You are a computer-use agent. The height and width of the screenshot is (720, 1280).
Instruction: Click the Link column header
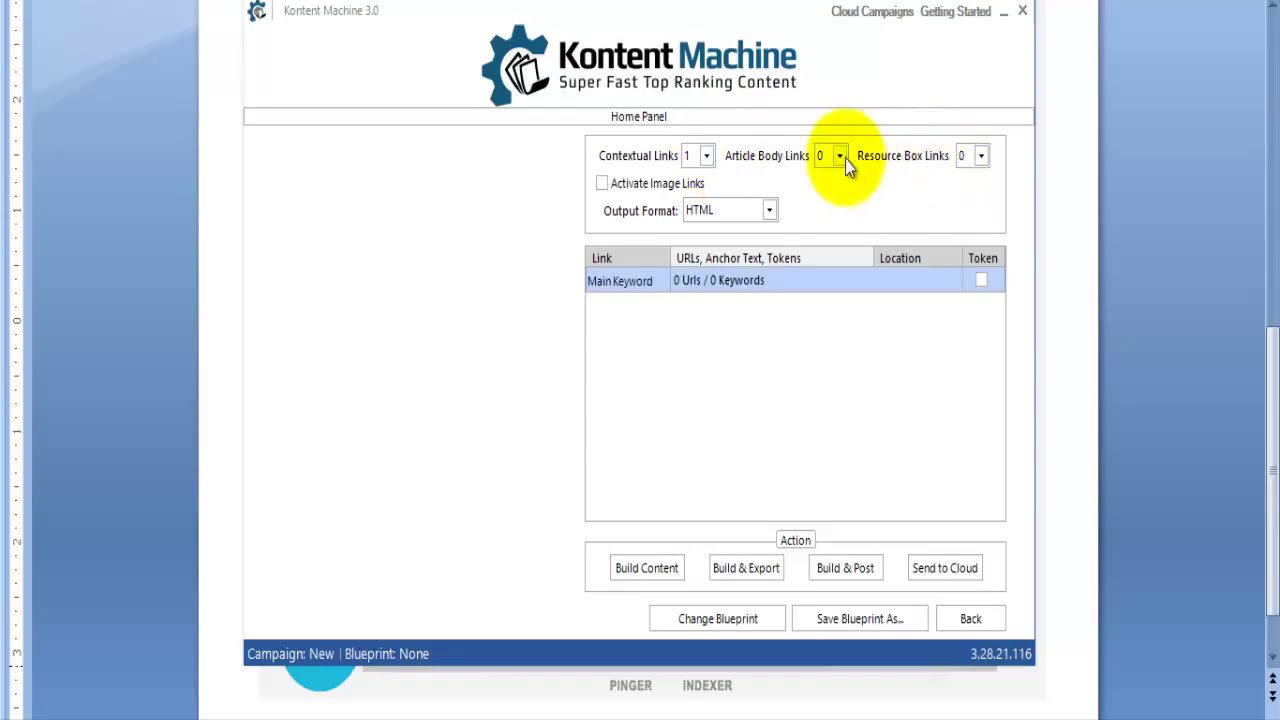tap(628, 258)
